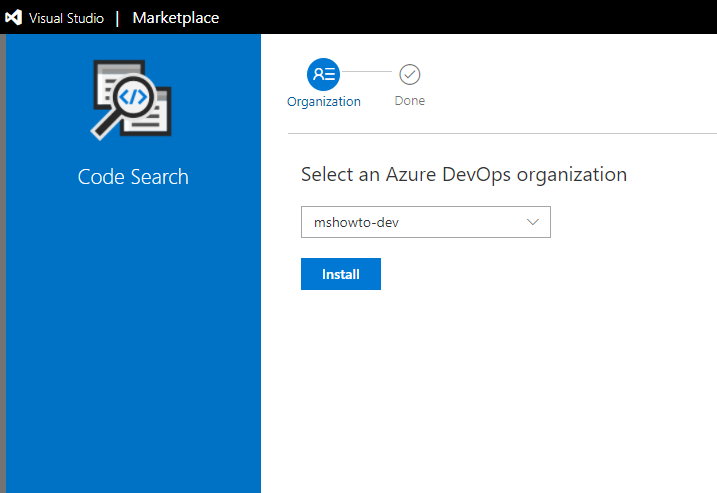The height and width of the screenshot is (493, 717).
Task: Click the Install button
Action: pos(341,274)
